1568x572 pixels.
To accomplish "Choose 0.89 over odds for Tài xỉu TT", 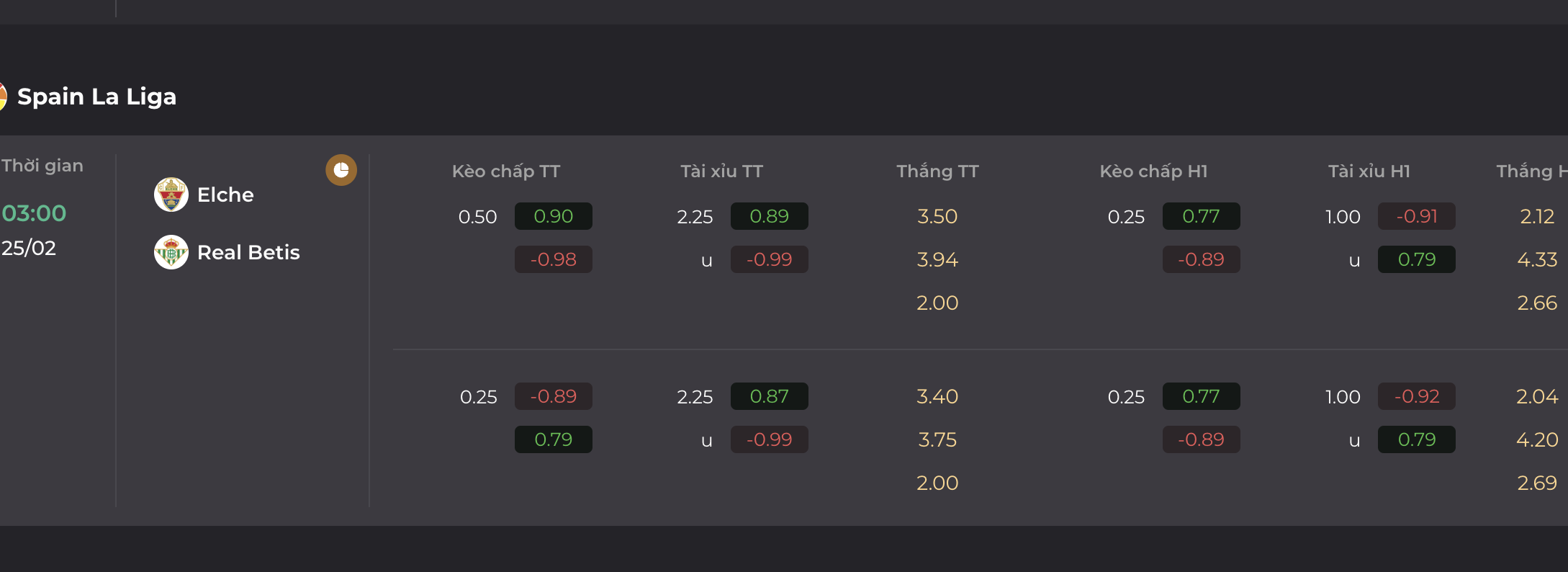I will pos(770,216).
